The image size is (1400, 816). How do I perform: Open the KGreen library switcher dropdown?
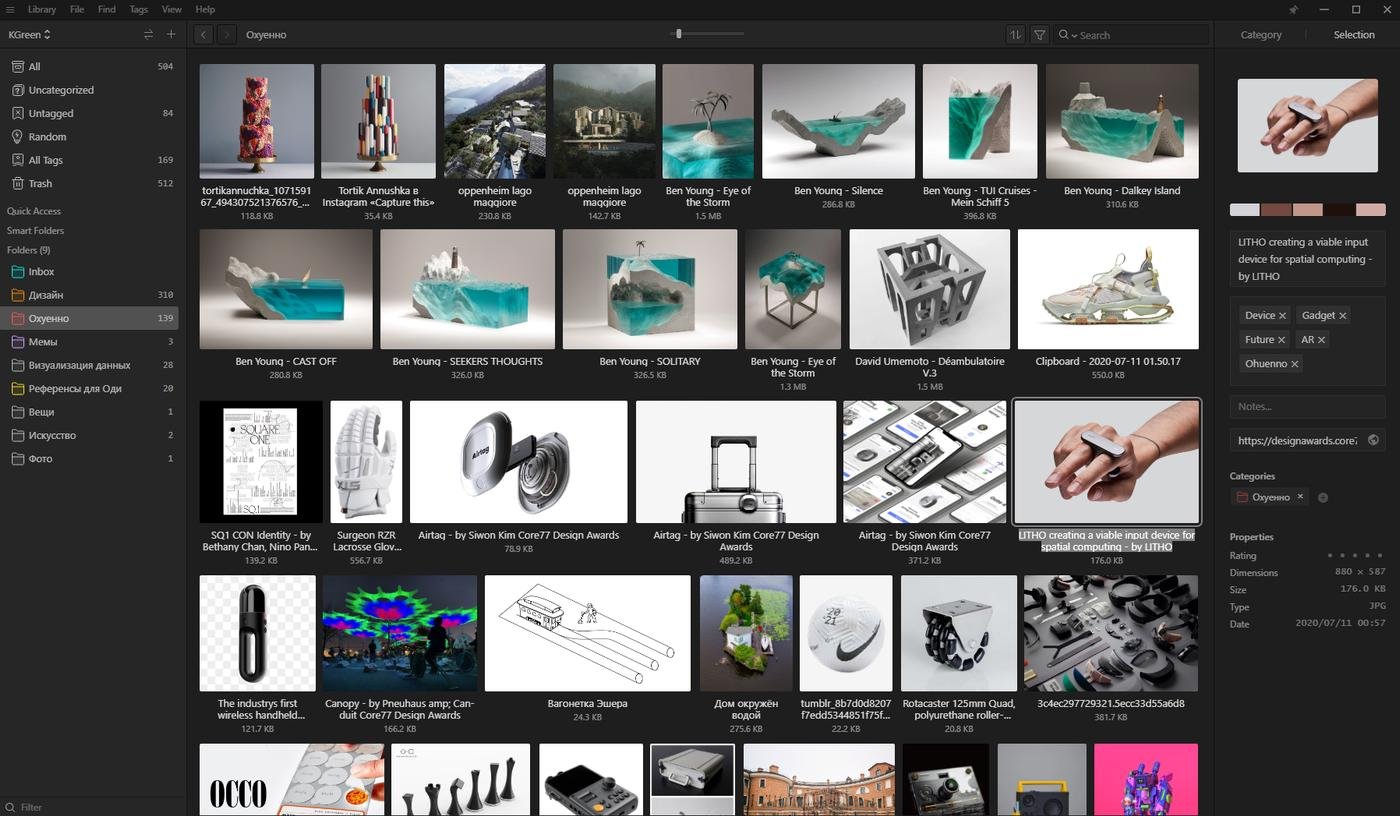click(x=30, y=34)
